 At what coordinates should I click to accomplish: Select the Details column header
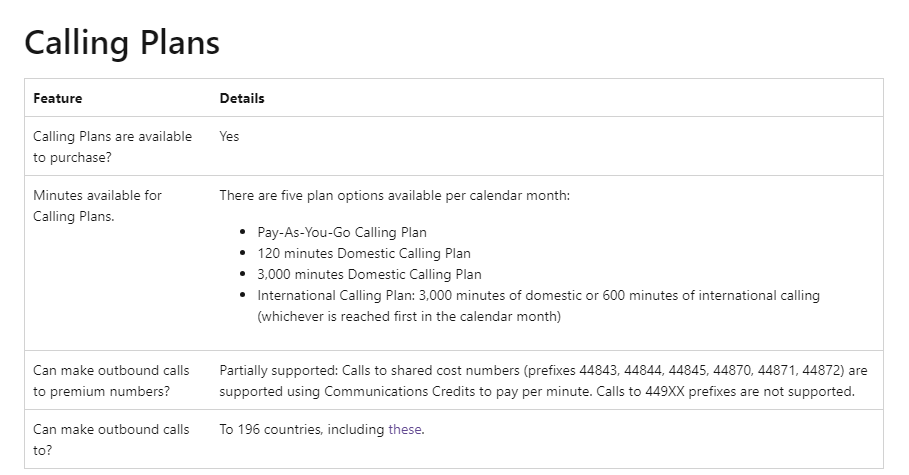[x=242, y=98]
